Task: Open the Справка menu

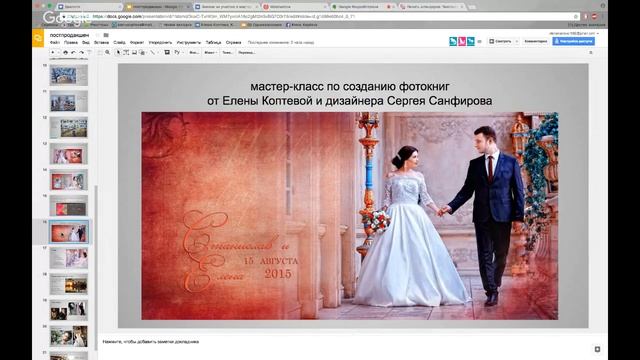Action: (x=233, y=42)
